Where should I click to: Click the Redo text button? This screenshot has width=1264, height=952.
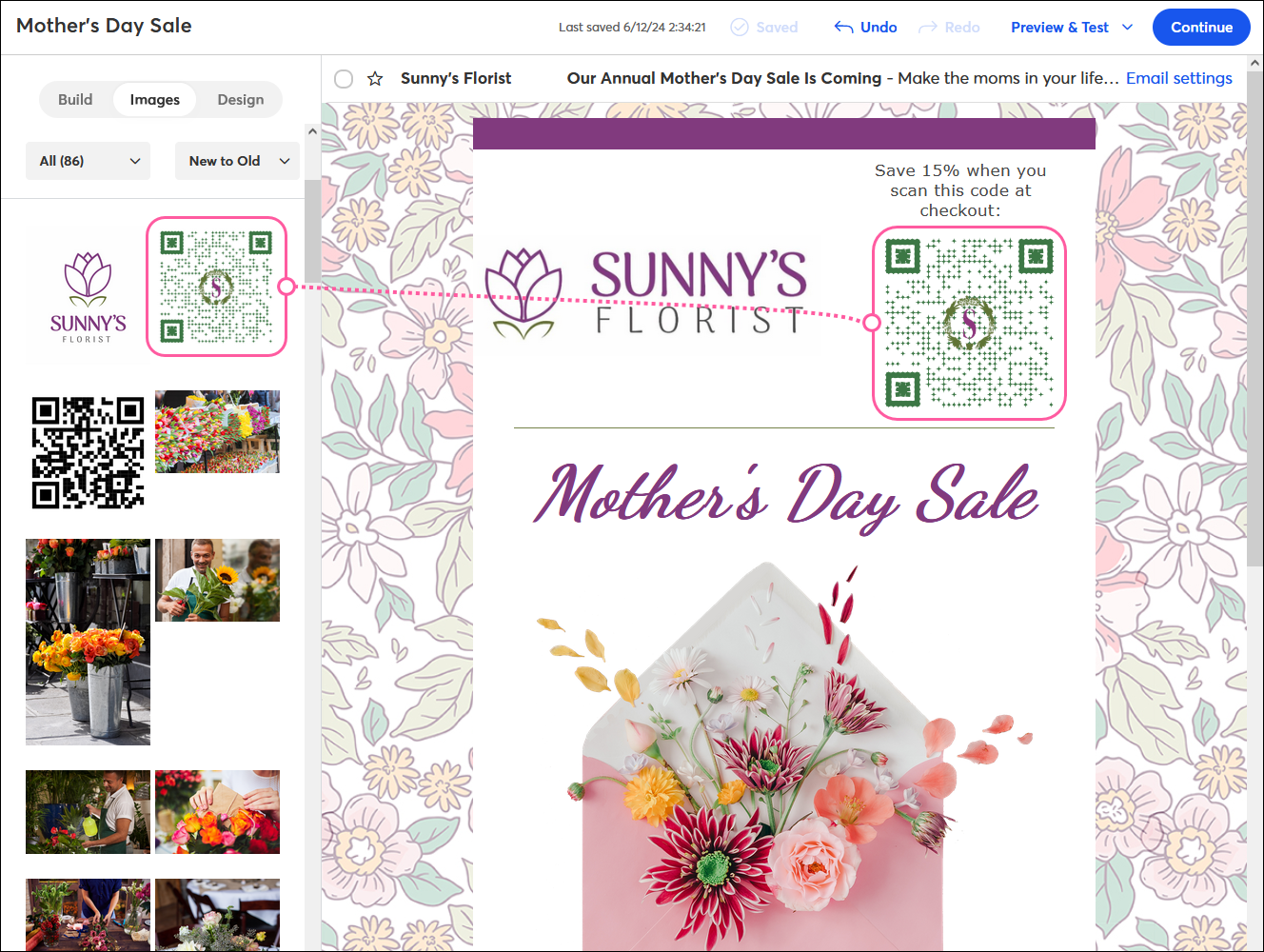click(x=962, y=27)
